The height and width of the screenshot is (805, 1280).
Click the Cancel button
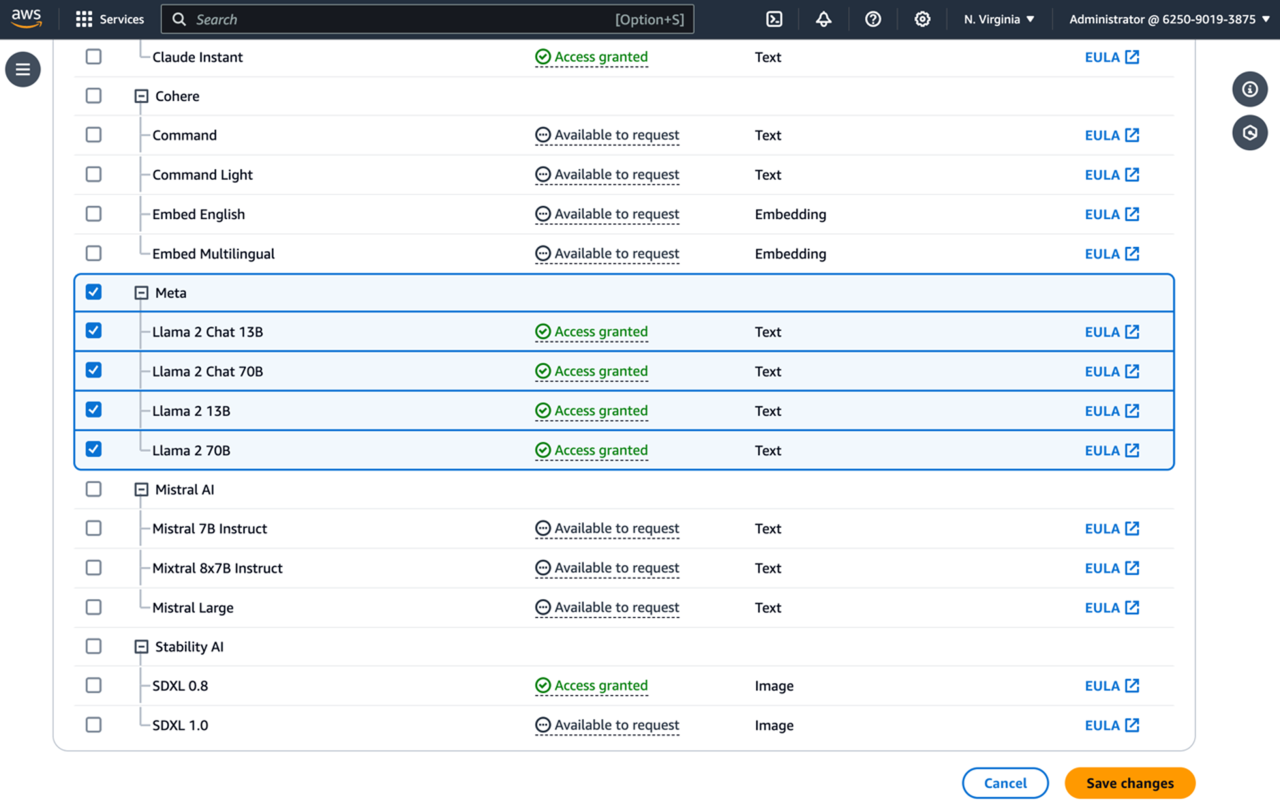(x=1005, y=783)
